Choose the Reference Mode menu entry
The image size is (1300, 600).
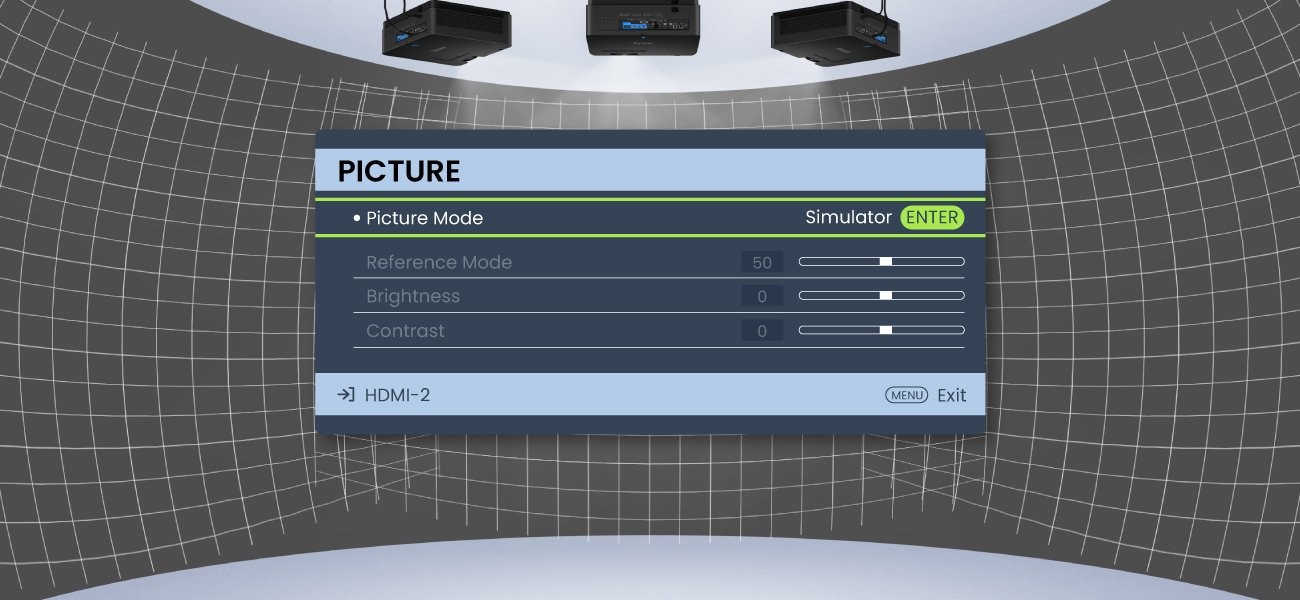click(x=439, y=262)
